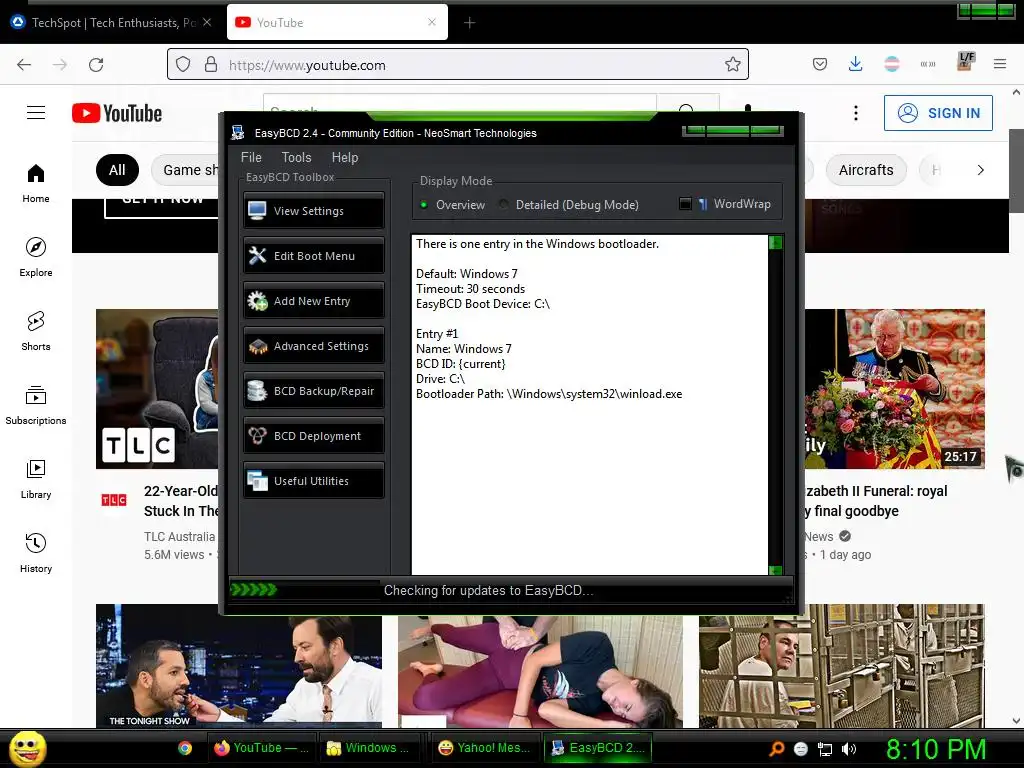Screen dimensions: 1024x768
Task: Select the Aircrafts filter chip
Action: pyautogui.click(x=866, y=170)
